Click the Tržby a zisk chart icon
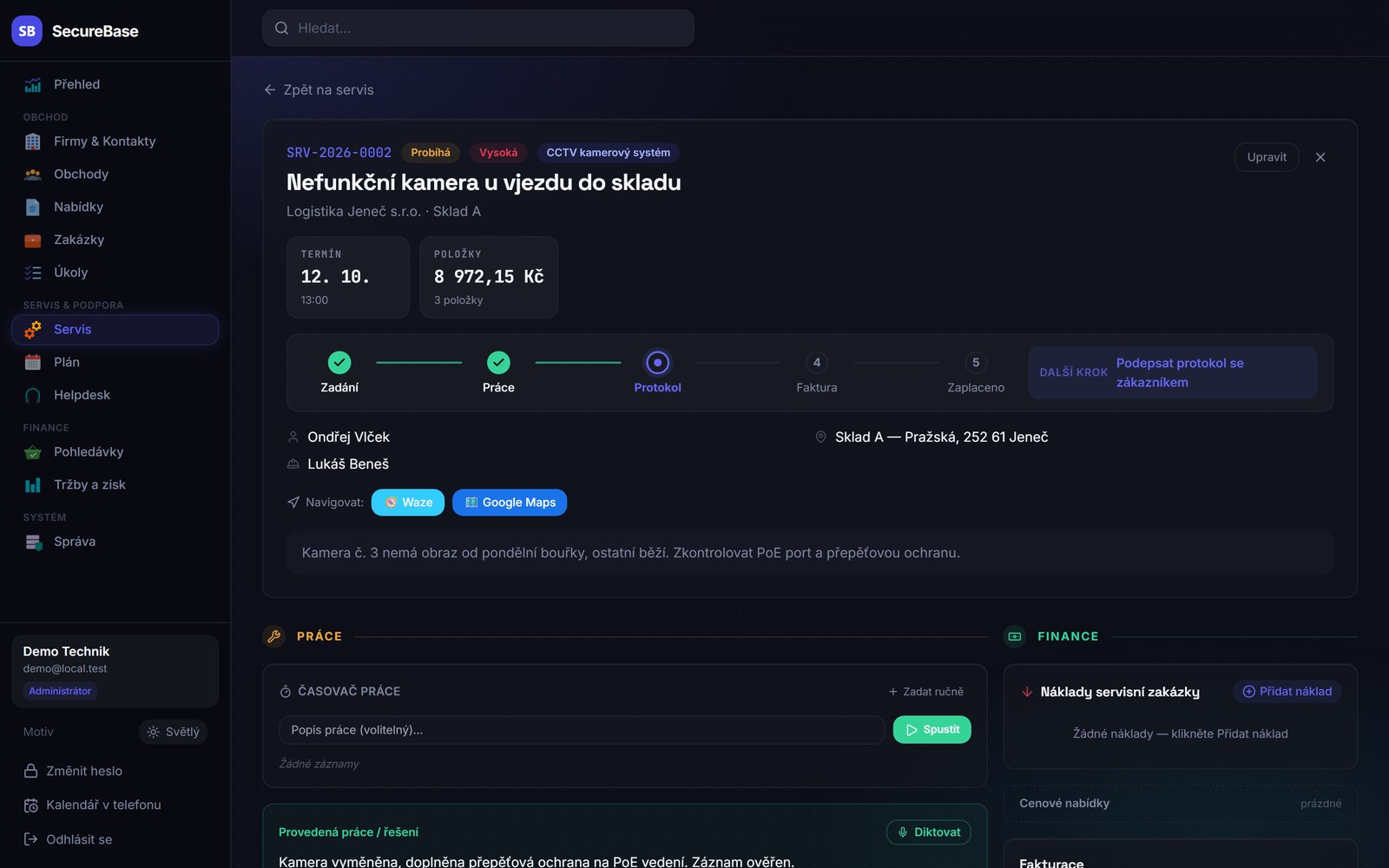The width and height of the screenshot is (1389, 868). pyautogui.click(x=33, y=485)
